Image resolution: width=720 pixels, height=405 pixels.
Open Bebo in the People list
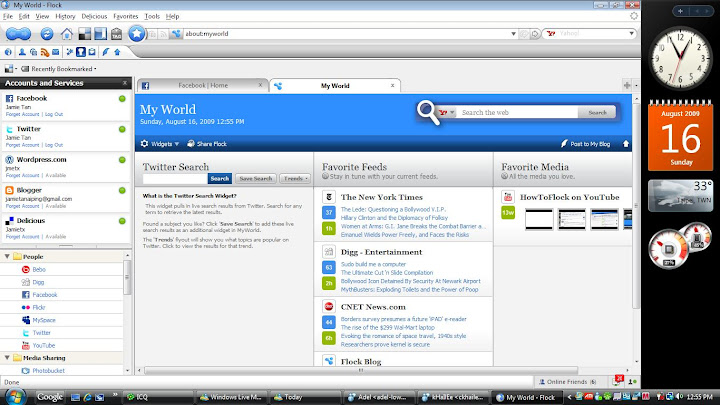[x=39, y=270]
